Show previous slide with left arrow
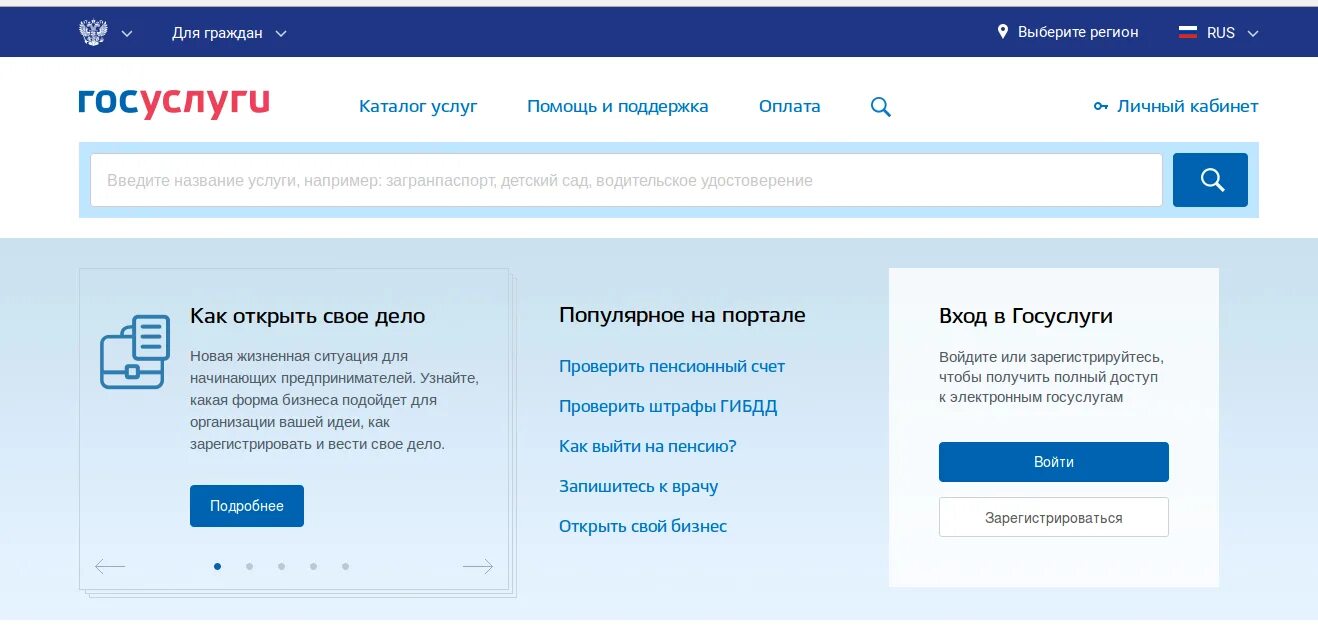This screenshot has height=634, width=1318. pos(110,566)
